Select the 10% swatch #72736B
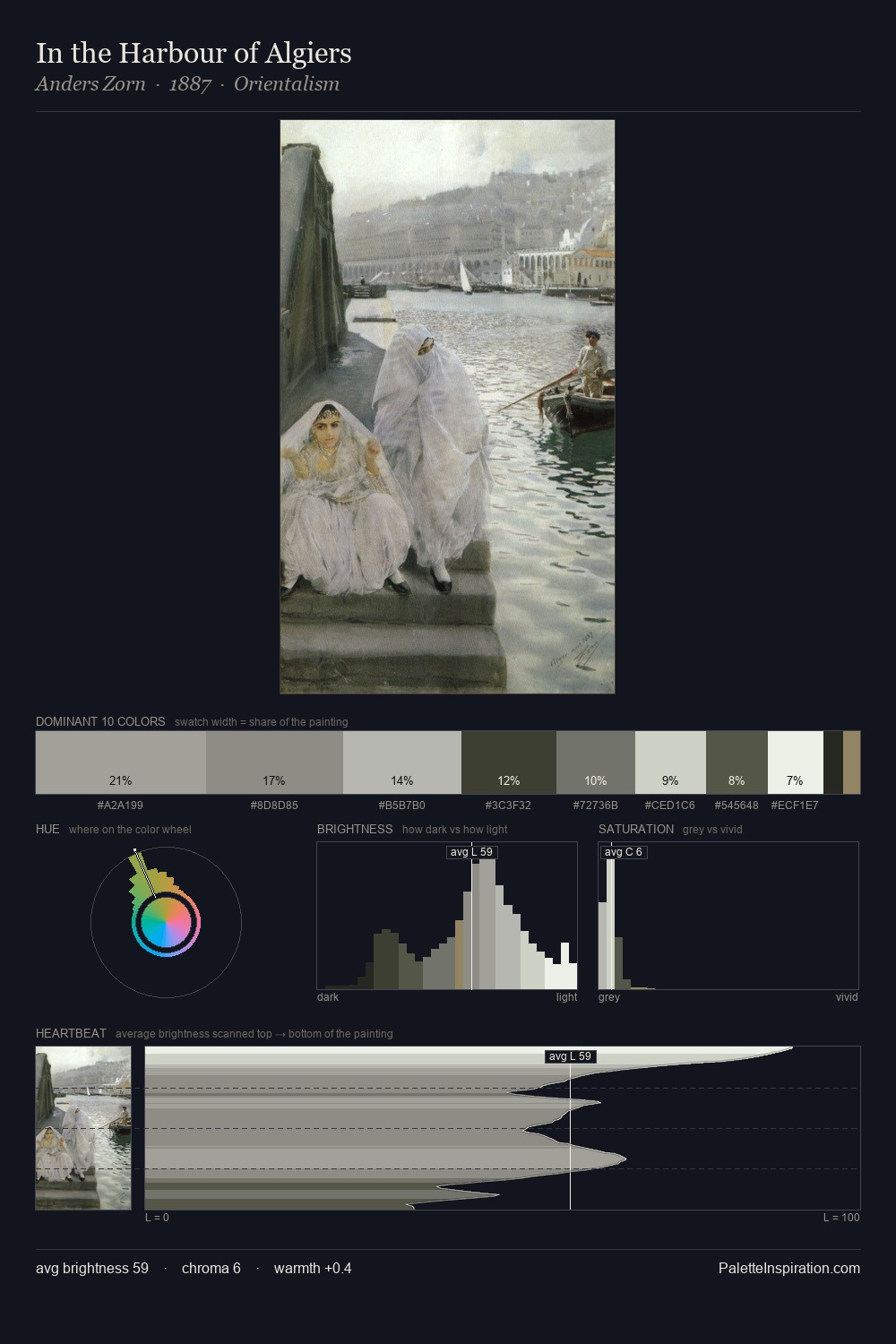 tap(596, 762)
